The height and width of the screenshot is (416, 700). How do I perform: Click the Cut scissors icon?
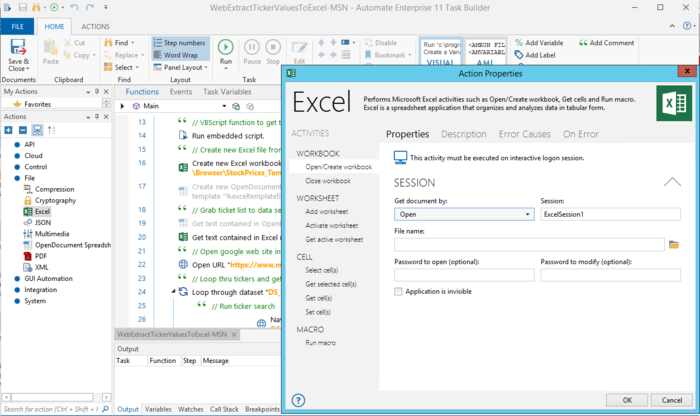pos(67,42)
